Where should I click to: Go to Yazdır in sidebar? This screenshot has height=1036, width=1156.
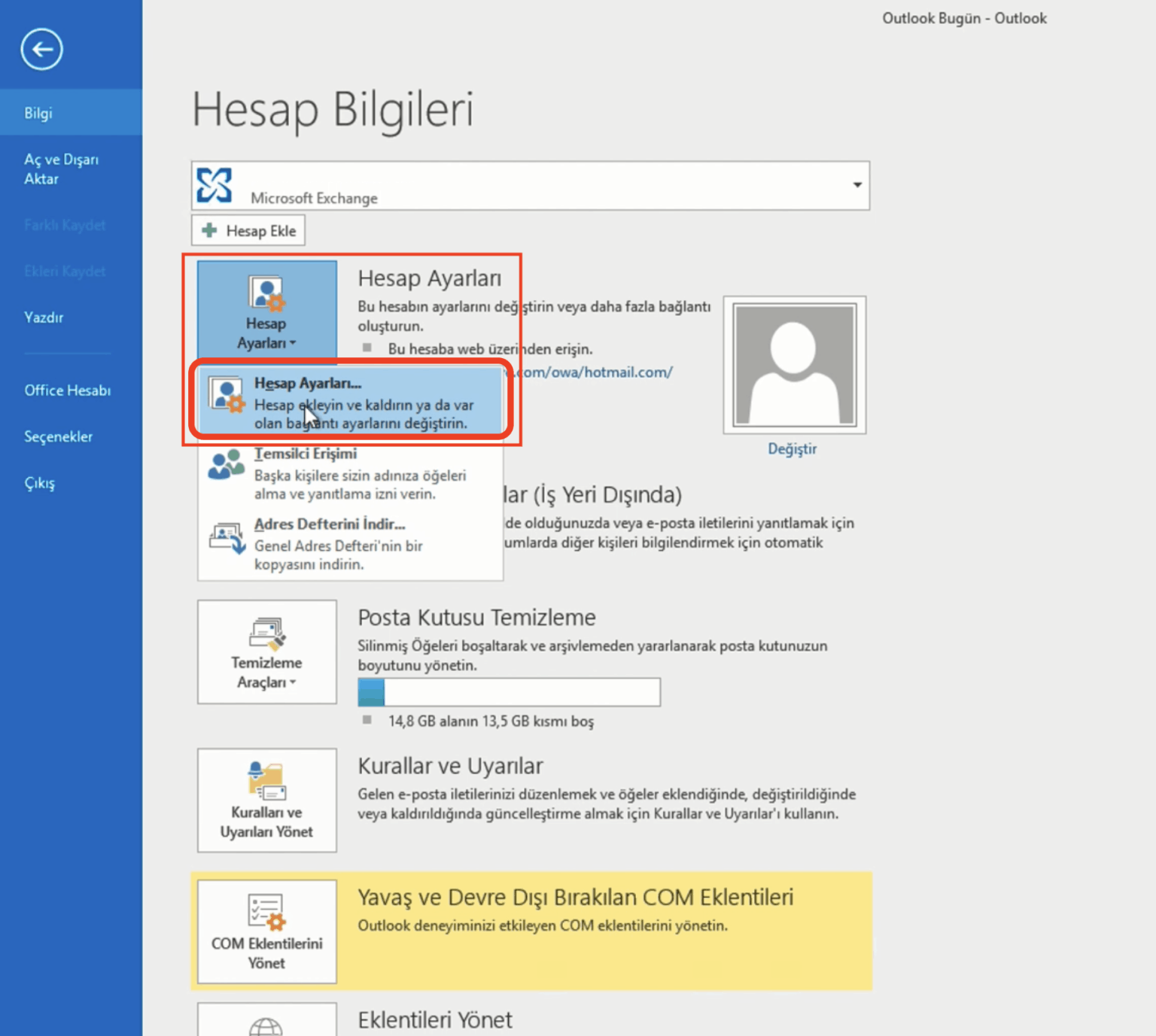(44, 317)
